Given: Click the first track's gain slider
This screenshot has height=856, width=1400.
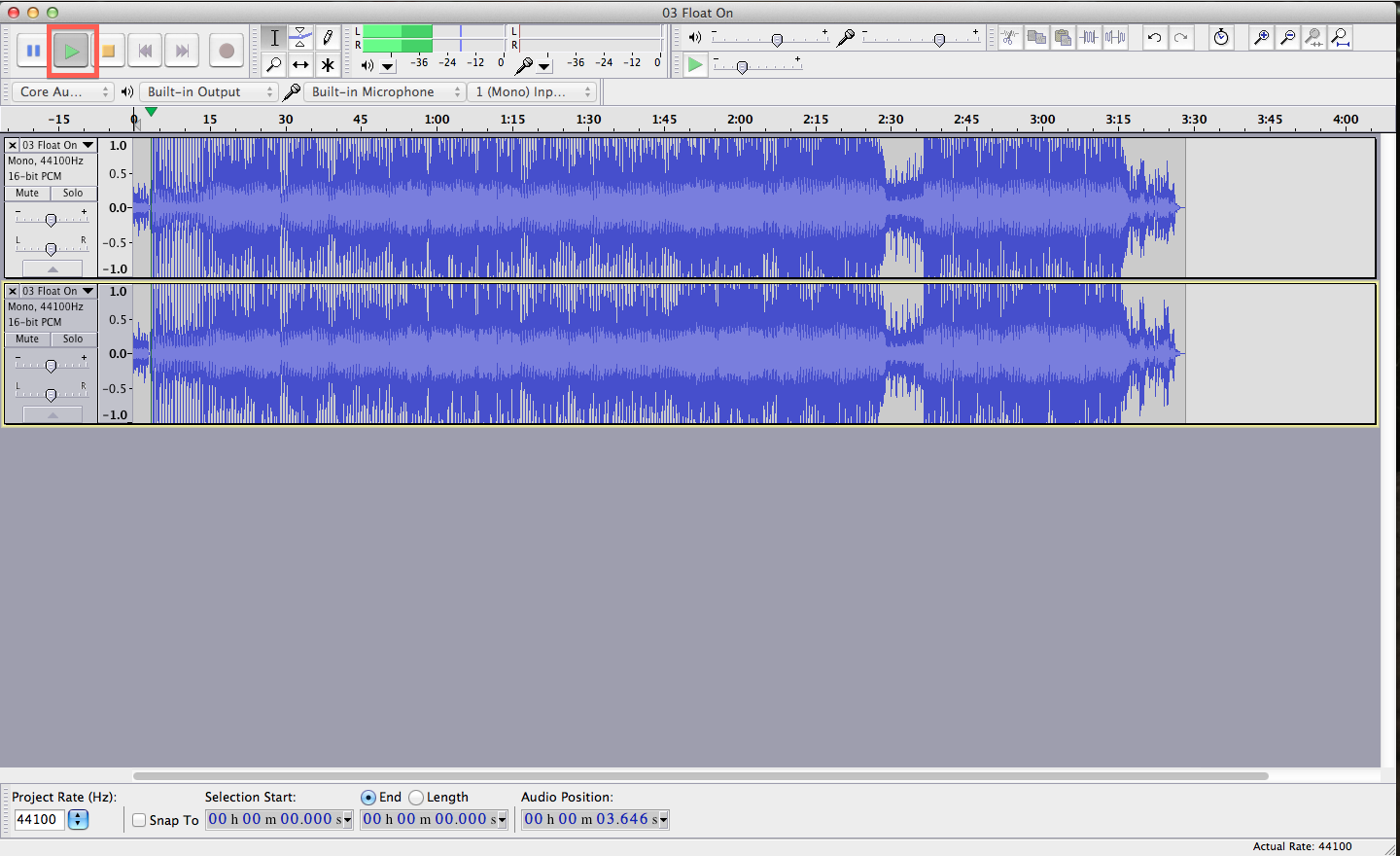Looking at the screenshot, I should pos(52,220).
